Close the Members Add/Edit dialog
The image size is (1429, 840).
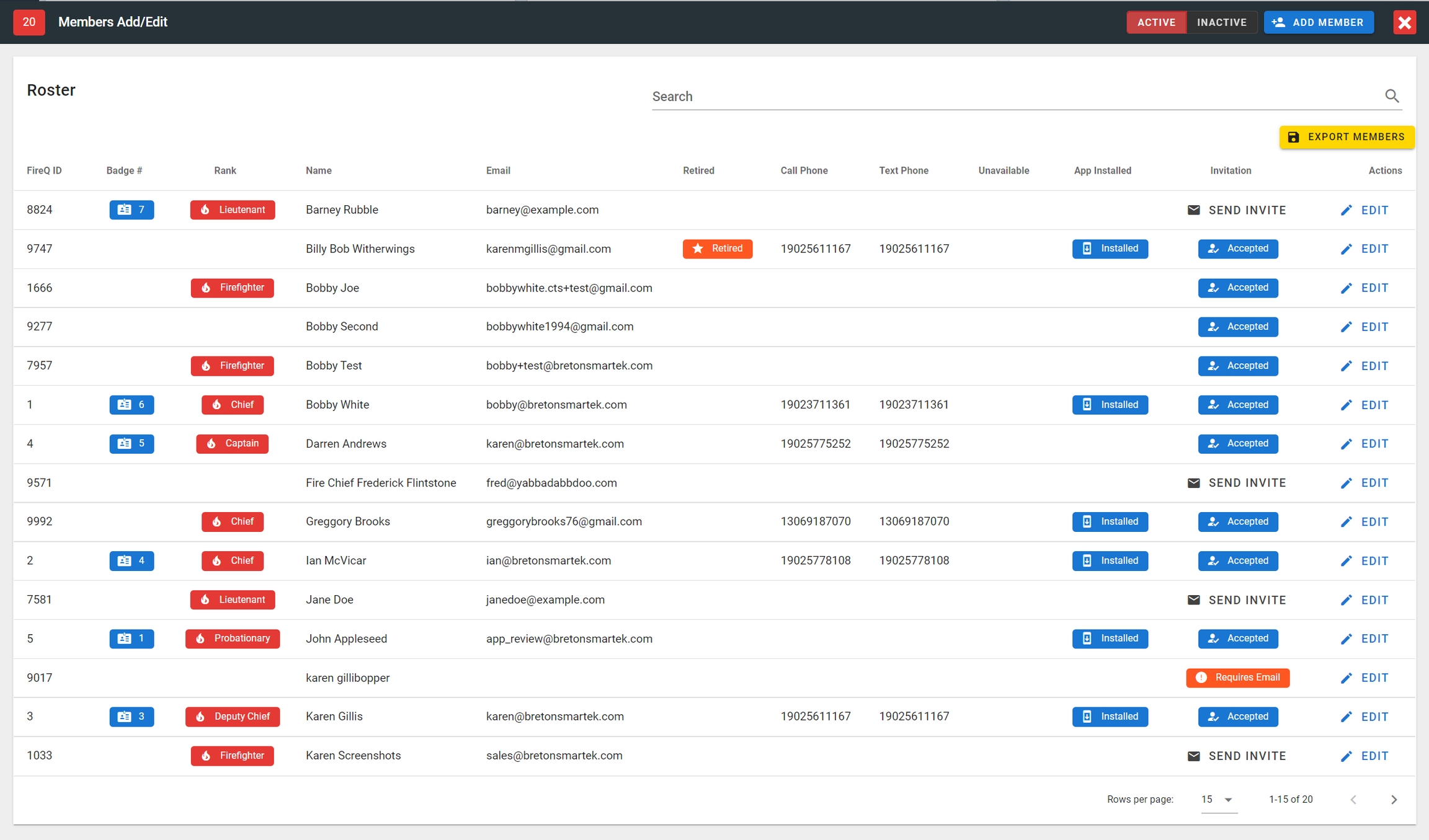coord(1404,22)
